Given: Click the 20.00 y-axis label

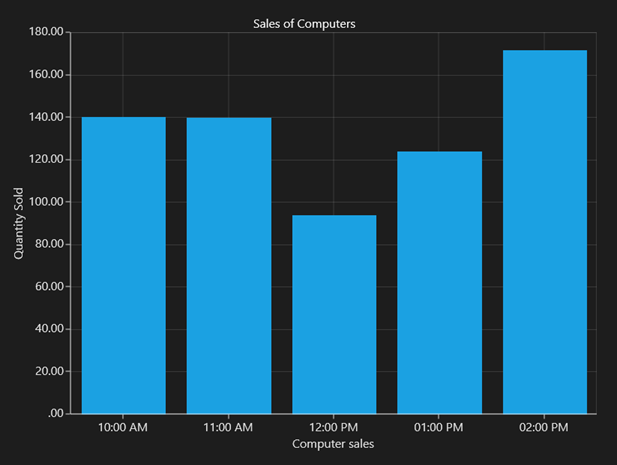Looking at the screenshot, I should (x=50, y=371).
